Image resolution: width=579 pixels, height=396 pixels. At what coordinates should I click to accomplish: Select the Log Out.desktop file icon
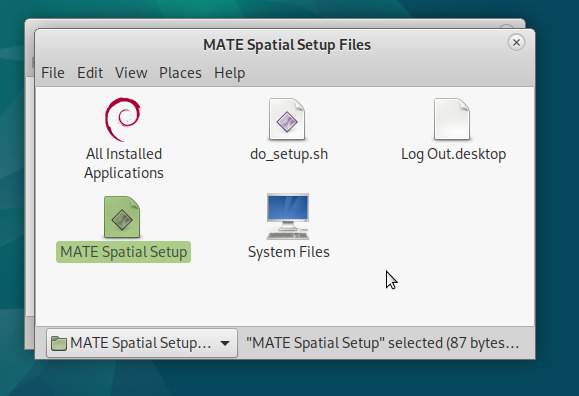[x=452, y=119]
